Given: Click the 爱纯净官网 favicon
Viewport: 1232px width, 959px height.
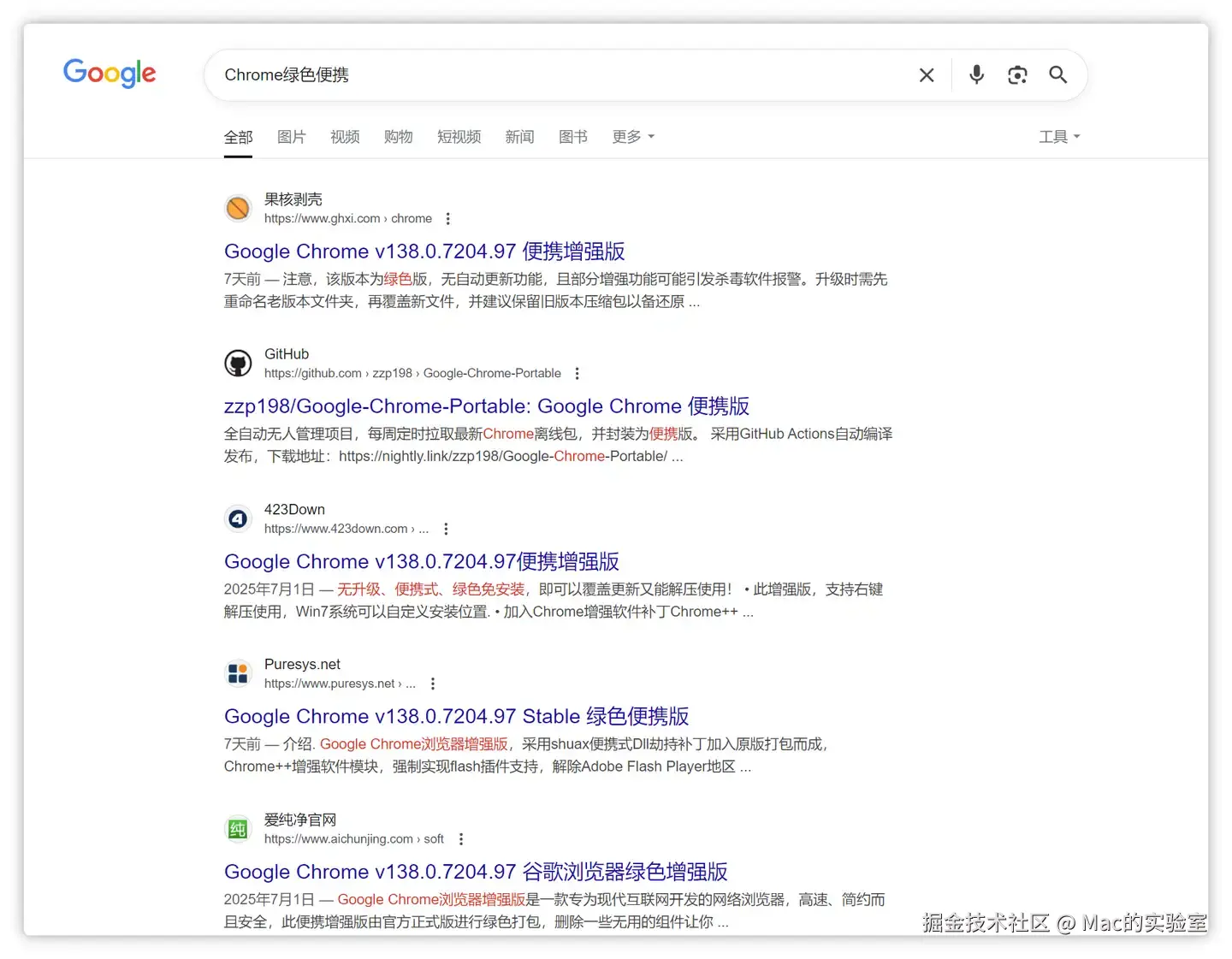Looking at the screenshot, I should coord(238,829).
